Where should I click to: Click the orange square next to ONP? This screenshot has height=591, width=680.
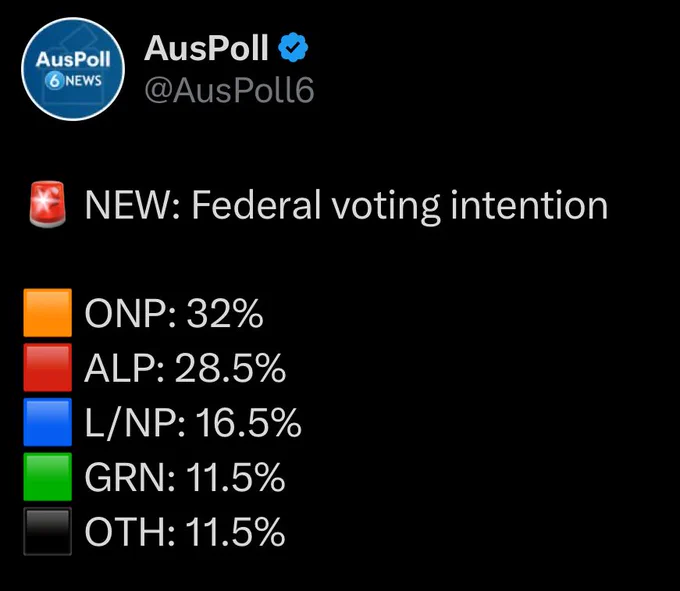48,313
